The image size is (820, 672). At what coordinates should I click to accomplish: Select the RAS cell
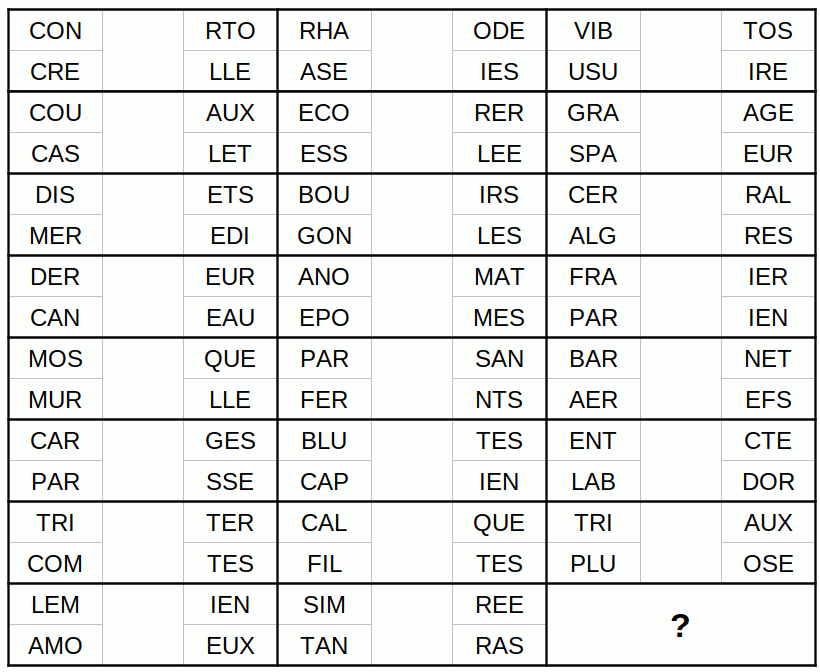pyautogui.click(x=499, y=646)
